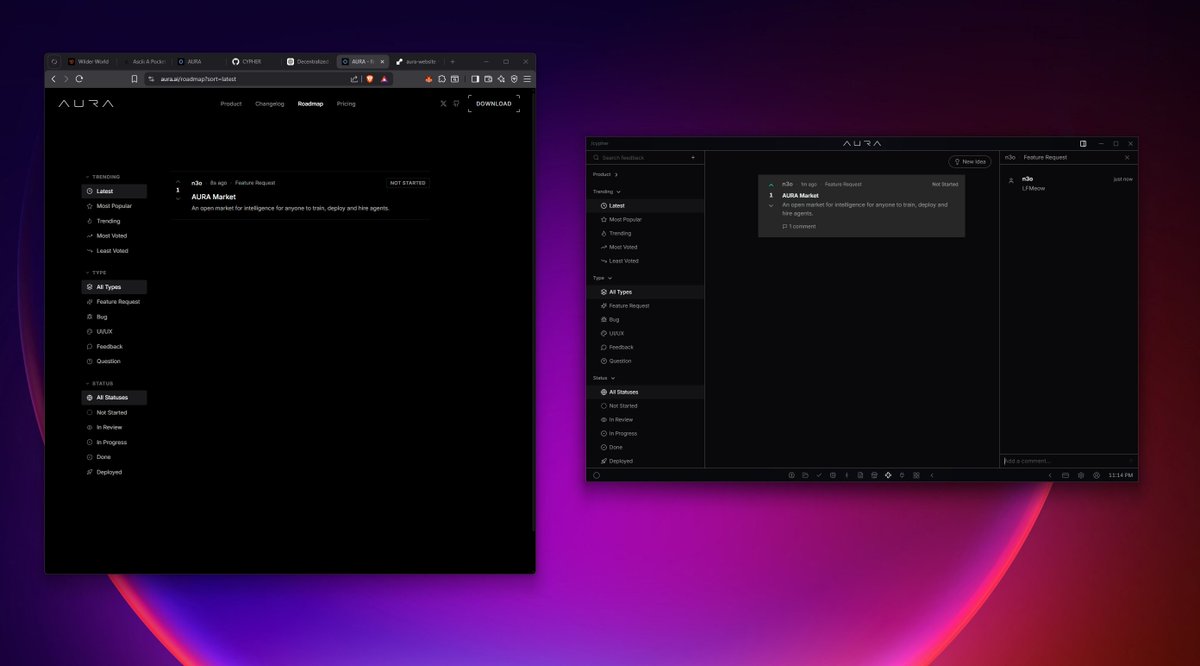Open the grid apps icon in the bottom toolbar
The height and width of the screenshot is (666, 1200).
pyautogui.click(x=916, y=475)
